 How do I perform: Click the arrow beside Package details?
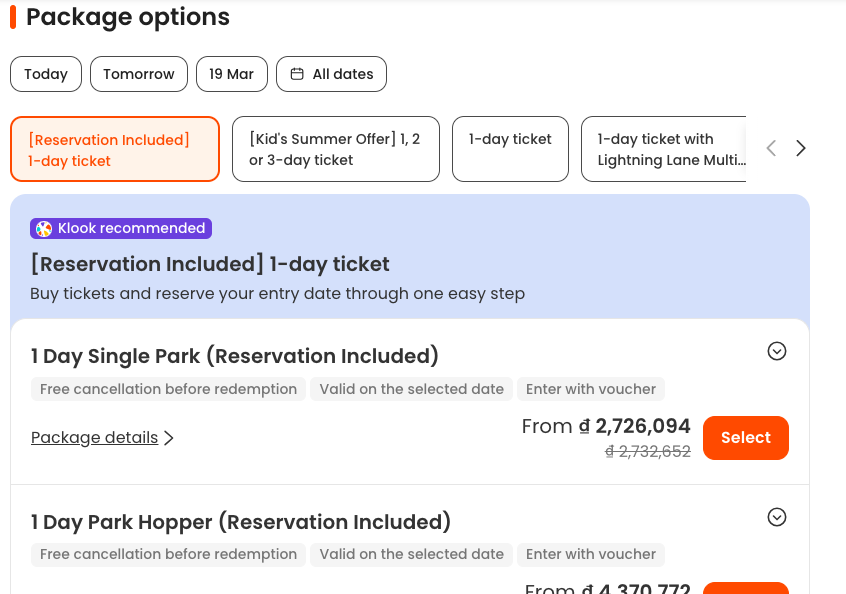pyautogui.click(x=169, y=438)
